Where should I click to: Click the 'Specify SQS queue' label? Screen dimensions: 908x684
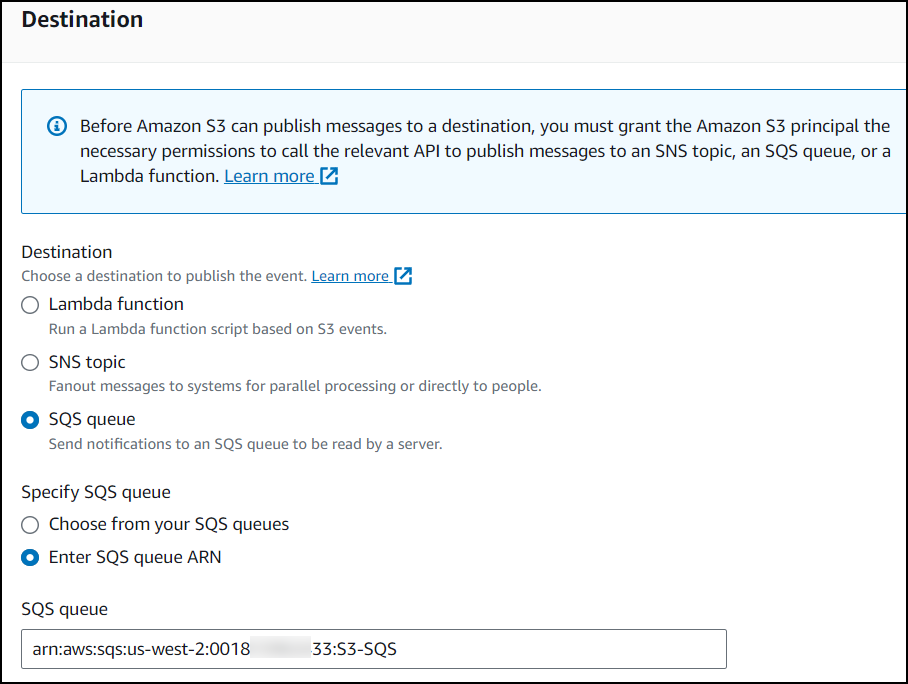[96, 492]
